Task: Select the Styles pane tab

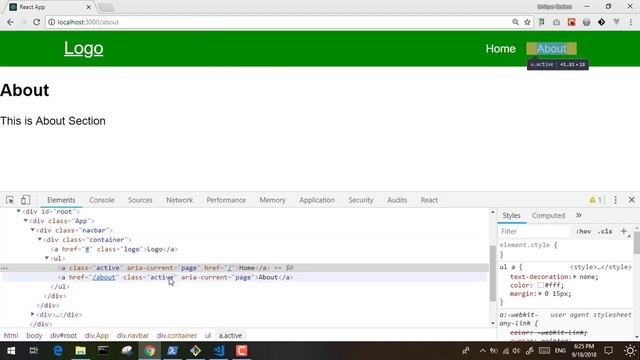Action: 511,216
